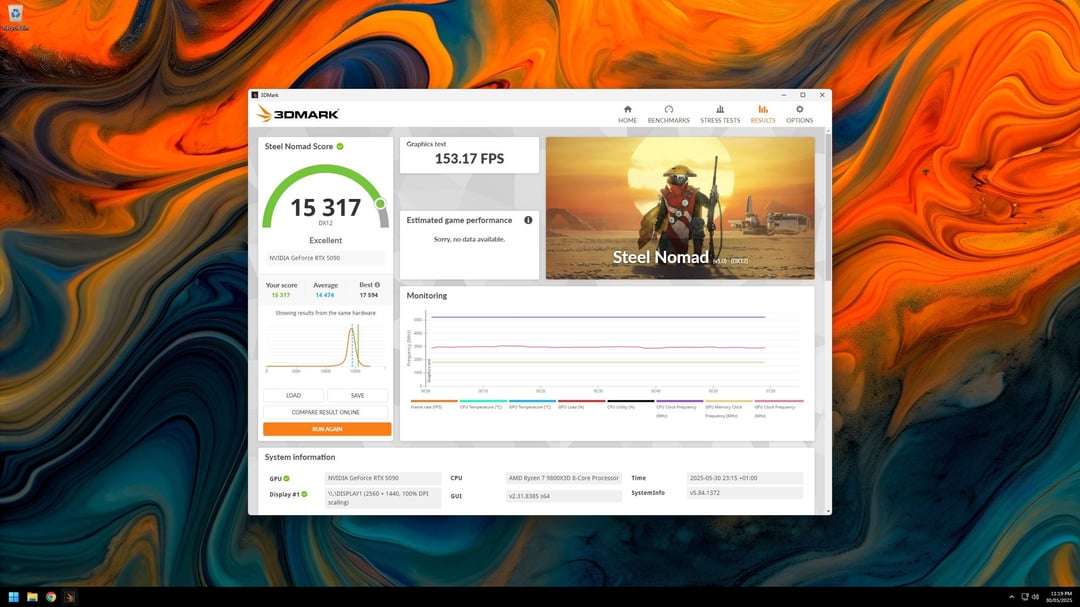Click the info icon next to Estimated game performance
Screen dimensions: 1080x607
point(528,220)
